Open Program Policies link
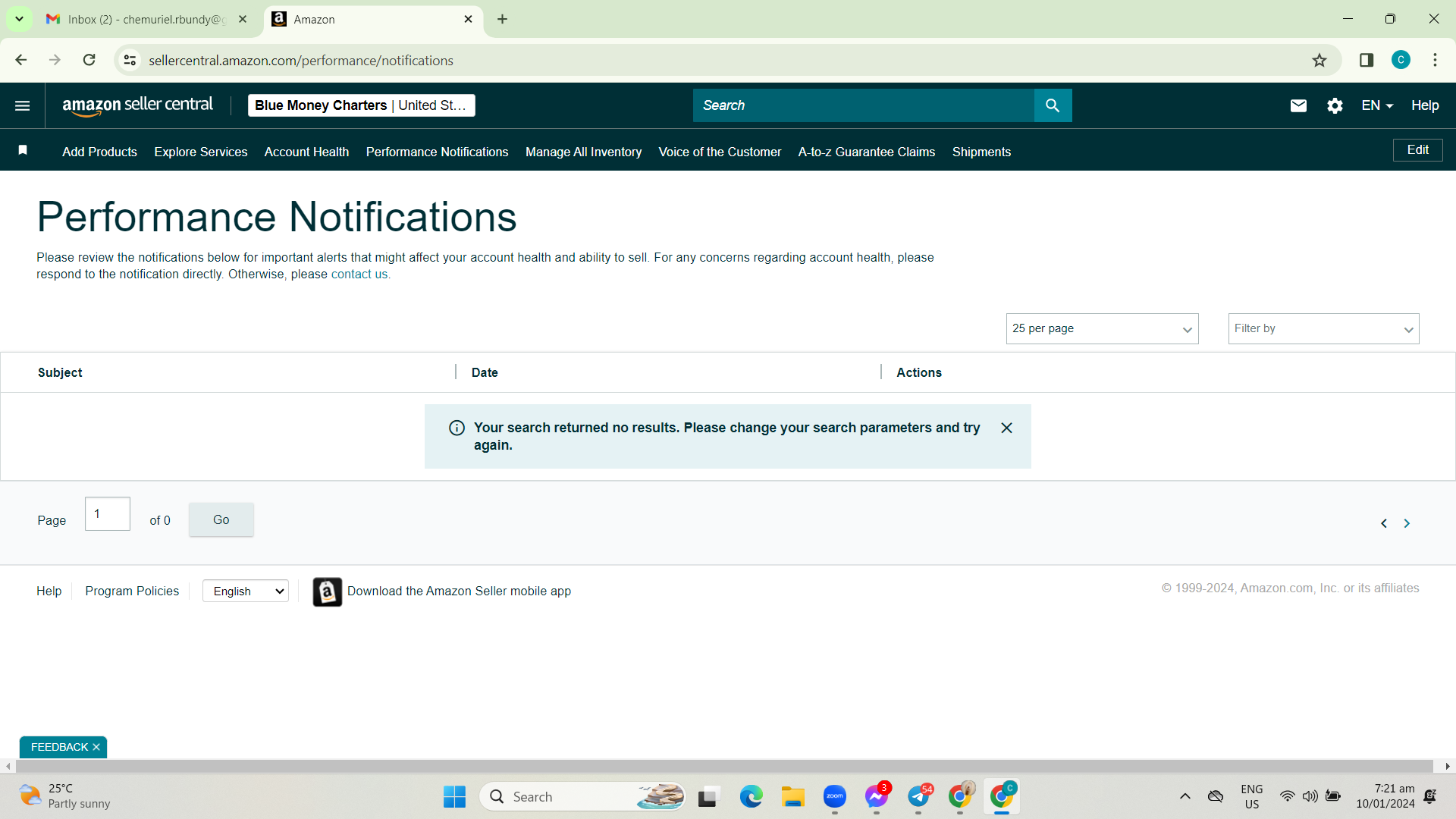 click(132, 591)
